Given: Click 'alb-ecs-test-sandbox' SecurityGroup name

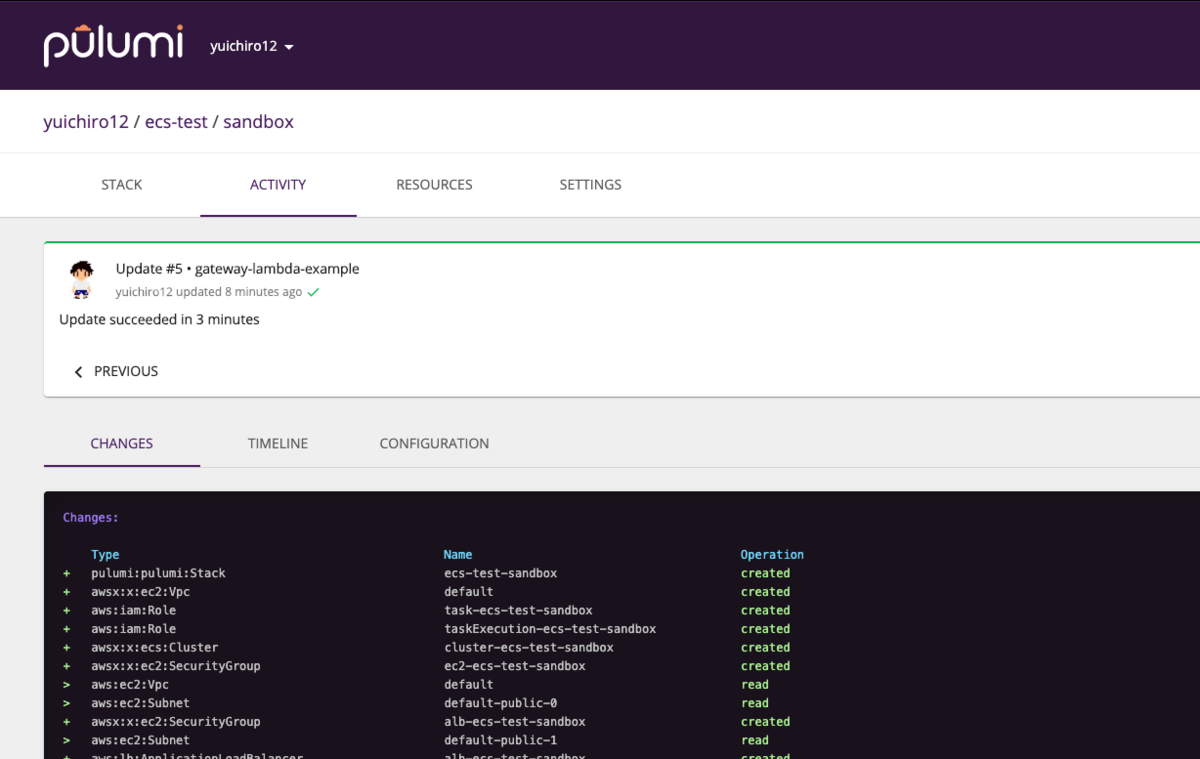Looking at the screenshot, I should pyautogui.click(x=515, y=722).
